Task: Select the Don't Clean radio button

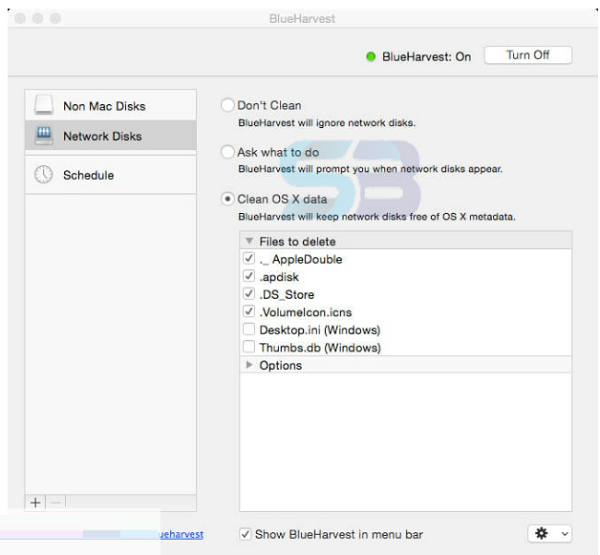Action: 228,105
